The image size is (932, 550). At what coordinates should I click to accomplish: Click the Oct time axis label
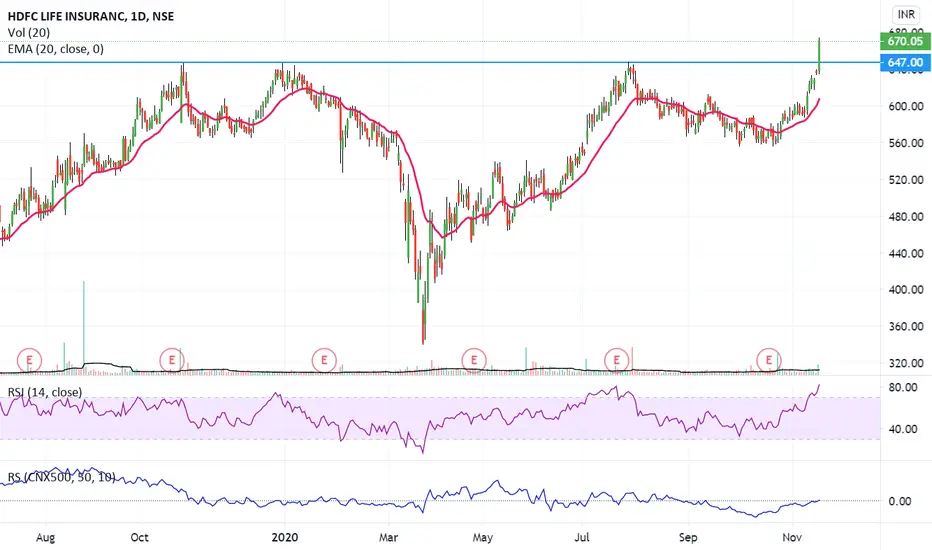tap(139, 538)
